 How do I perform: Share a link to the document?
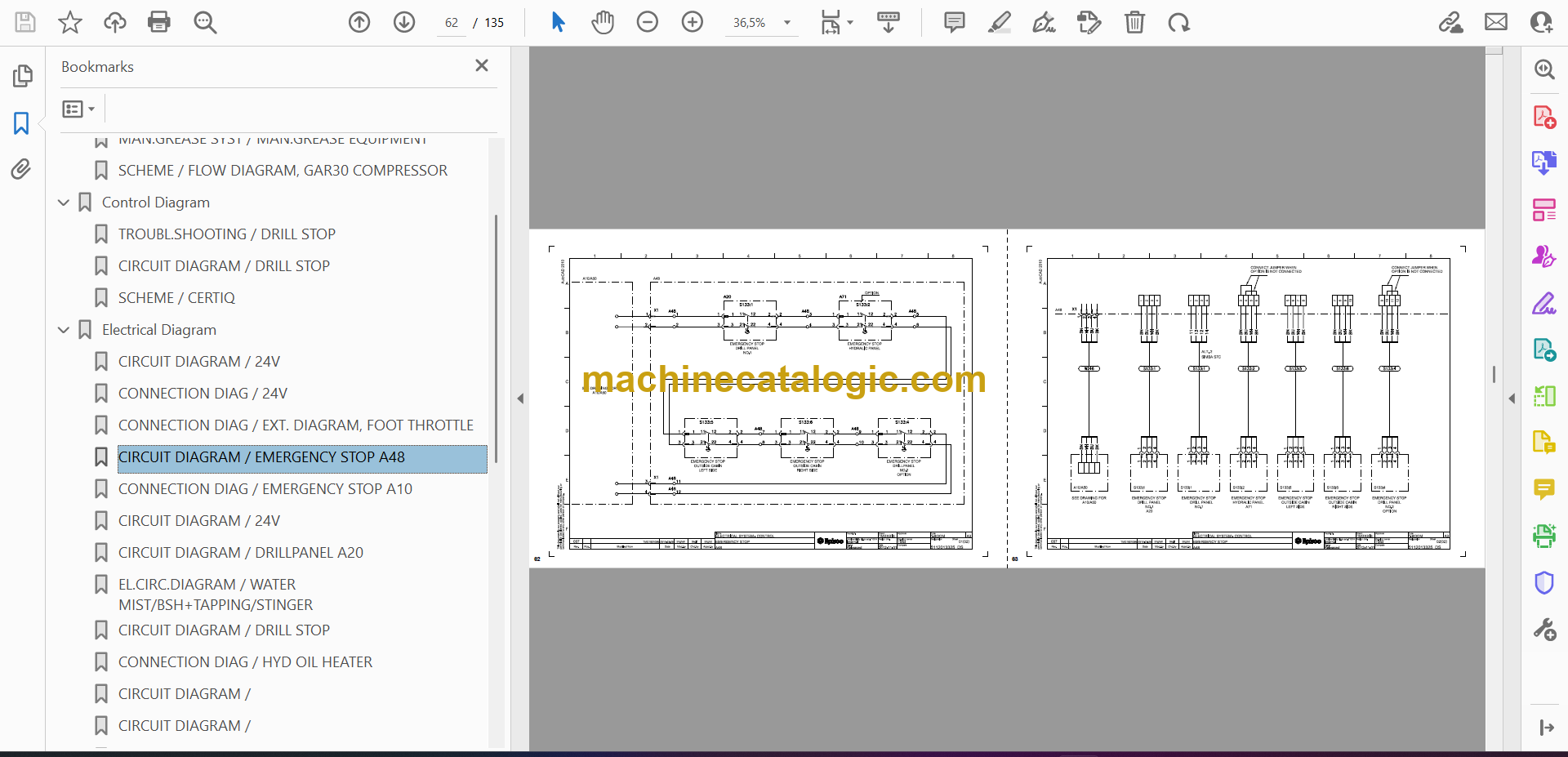[1451, 22]
